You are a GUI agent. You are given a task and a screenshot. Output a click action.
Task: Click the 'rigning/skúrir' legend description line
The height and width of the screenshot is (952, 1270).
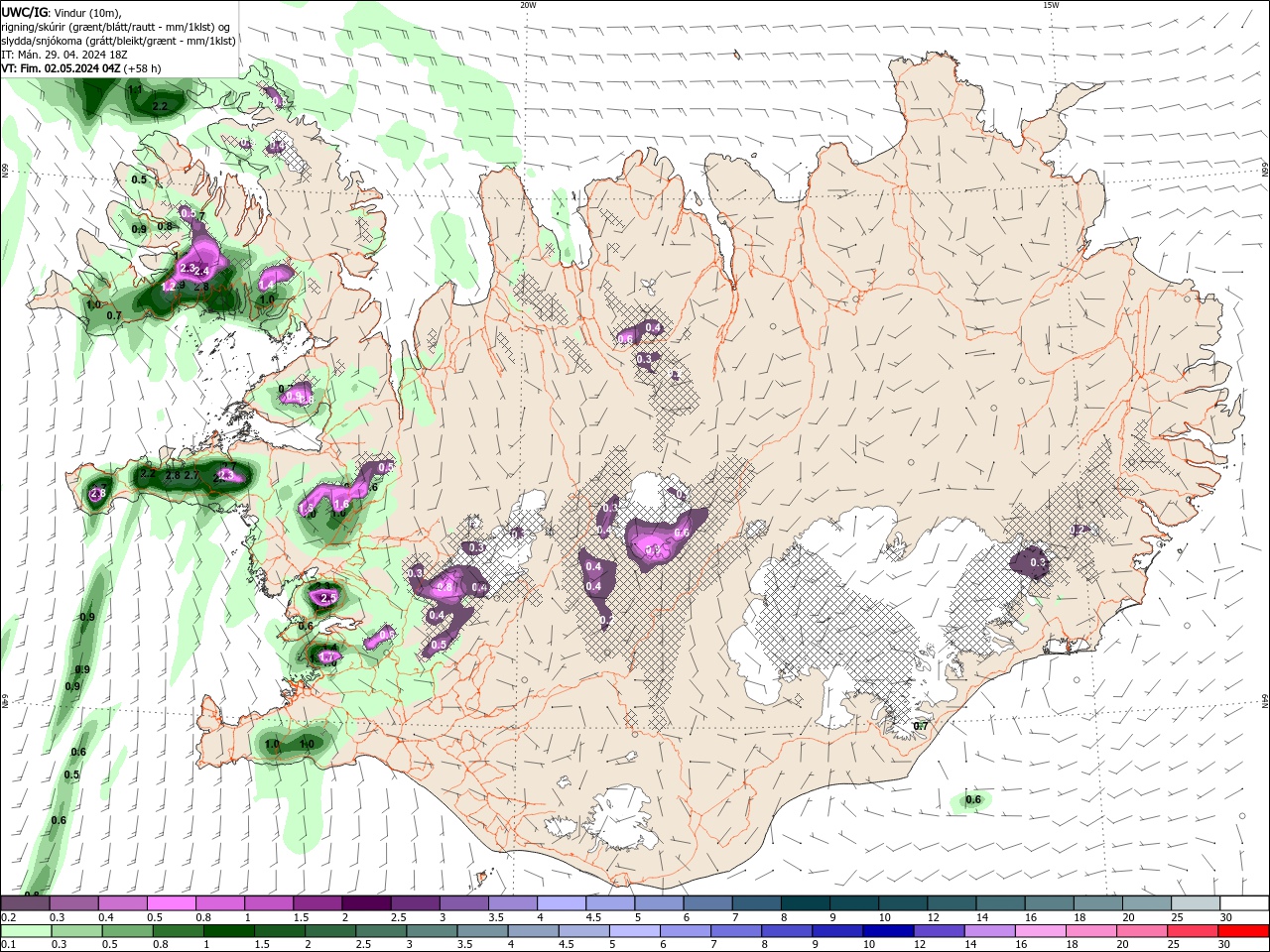(116, 27)
